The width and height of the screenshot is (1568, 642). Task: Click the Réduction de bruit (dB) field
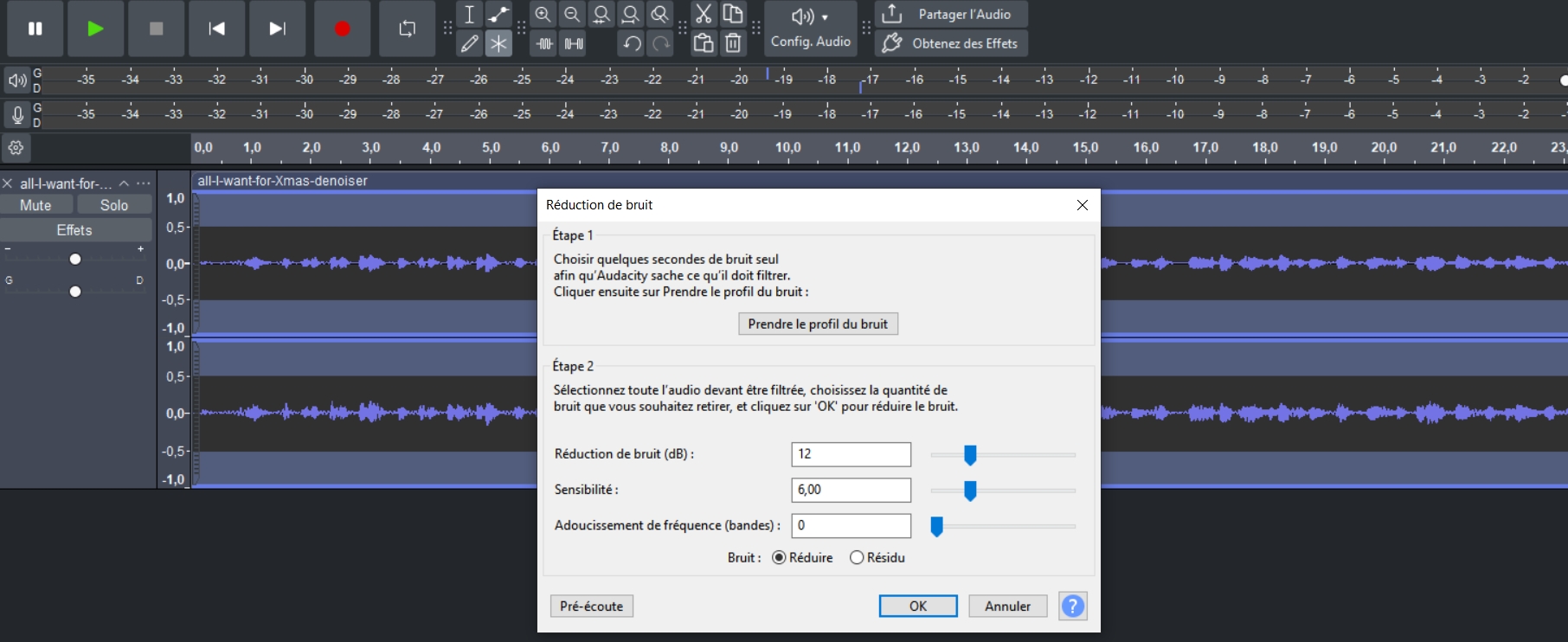pos(851,454)
